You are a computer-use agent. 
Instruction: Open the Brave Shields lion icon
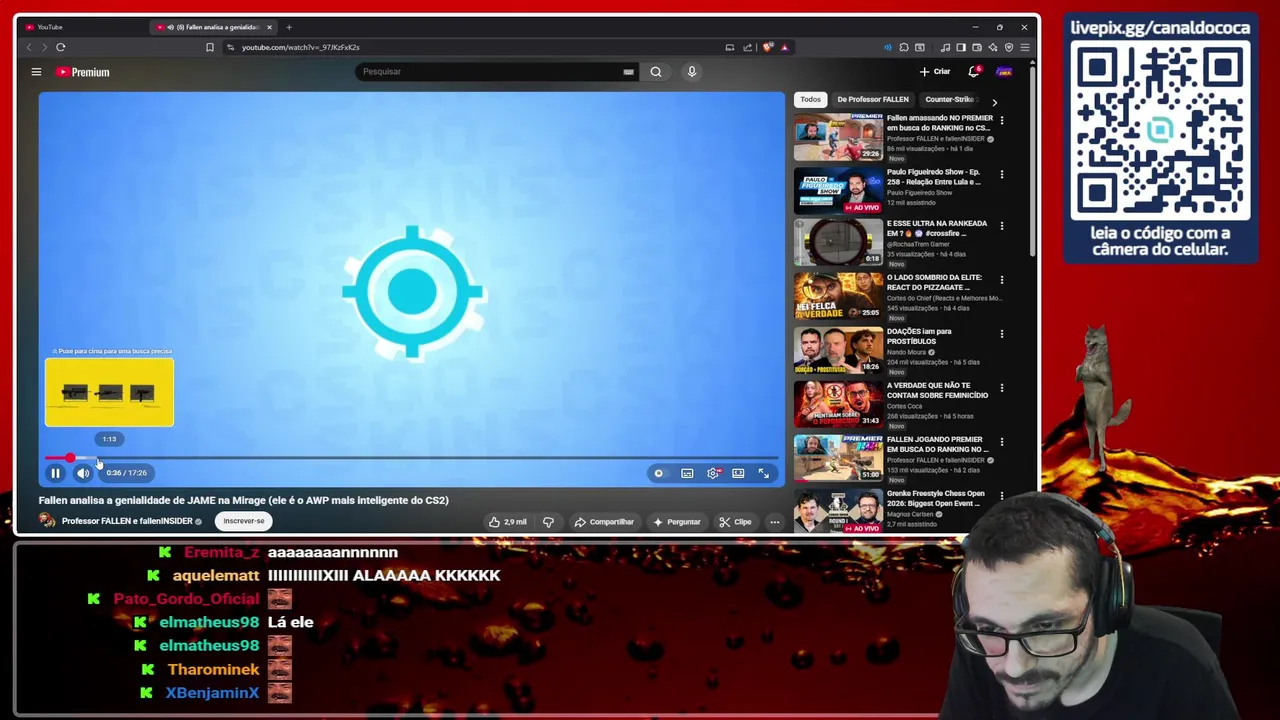tap(767, 47)
